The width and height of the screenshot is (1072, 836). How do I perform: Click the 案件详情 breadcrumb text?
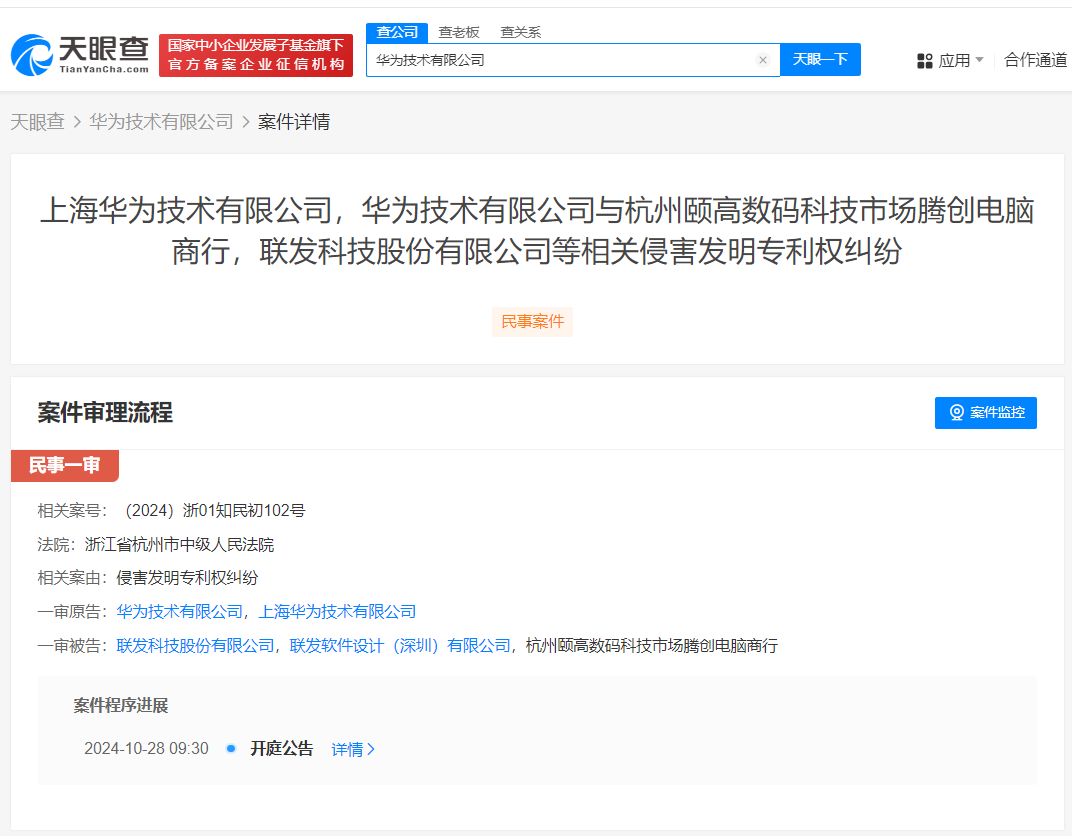[x=294, y=122]
